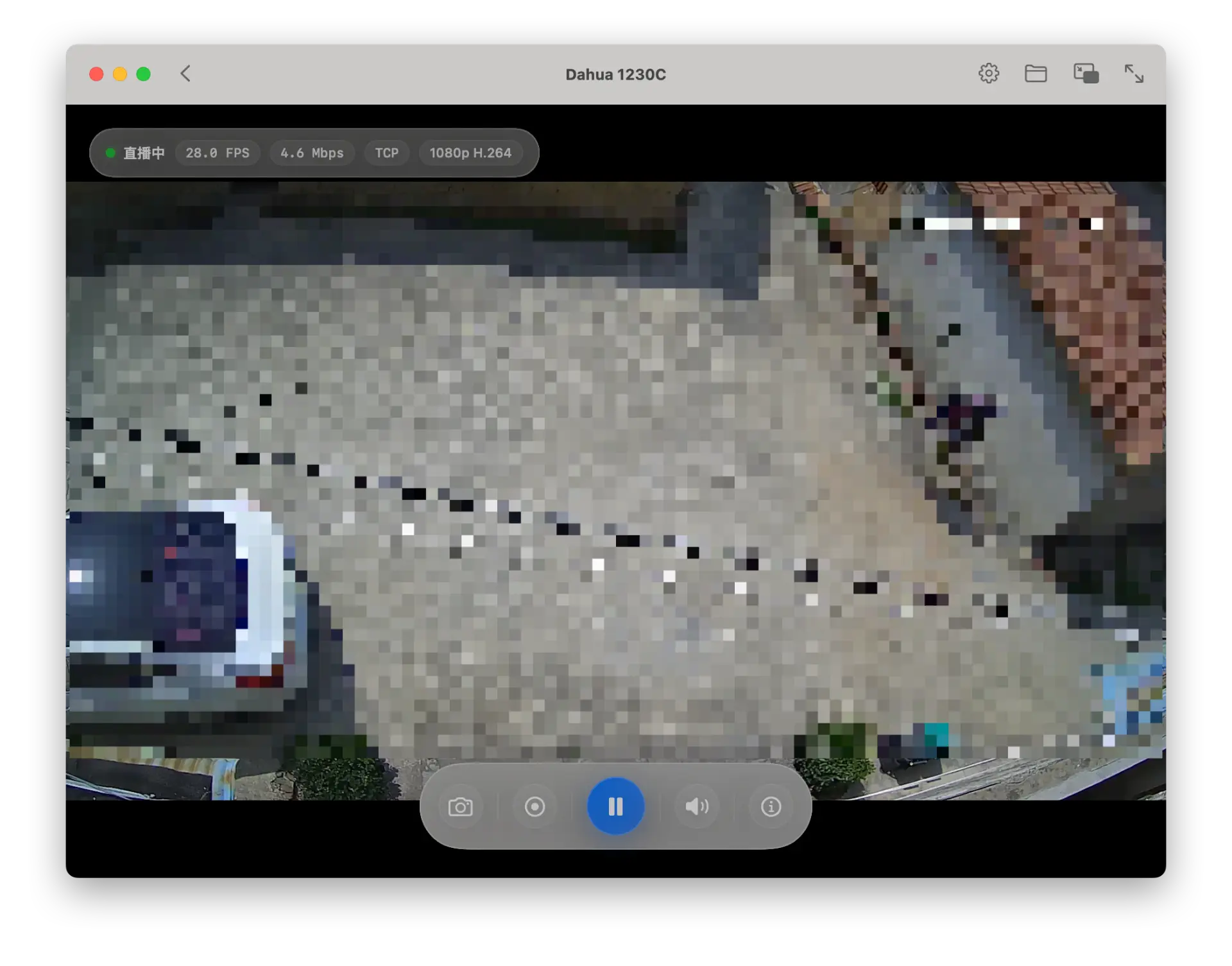
Task: Take a snapshot with the camera icon
Action: click(460, 806)
